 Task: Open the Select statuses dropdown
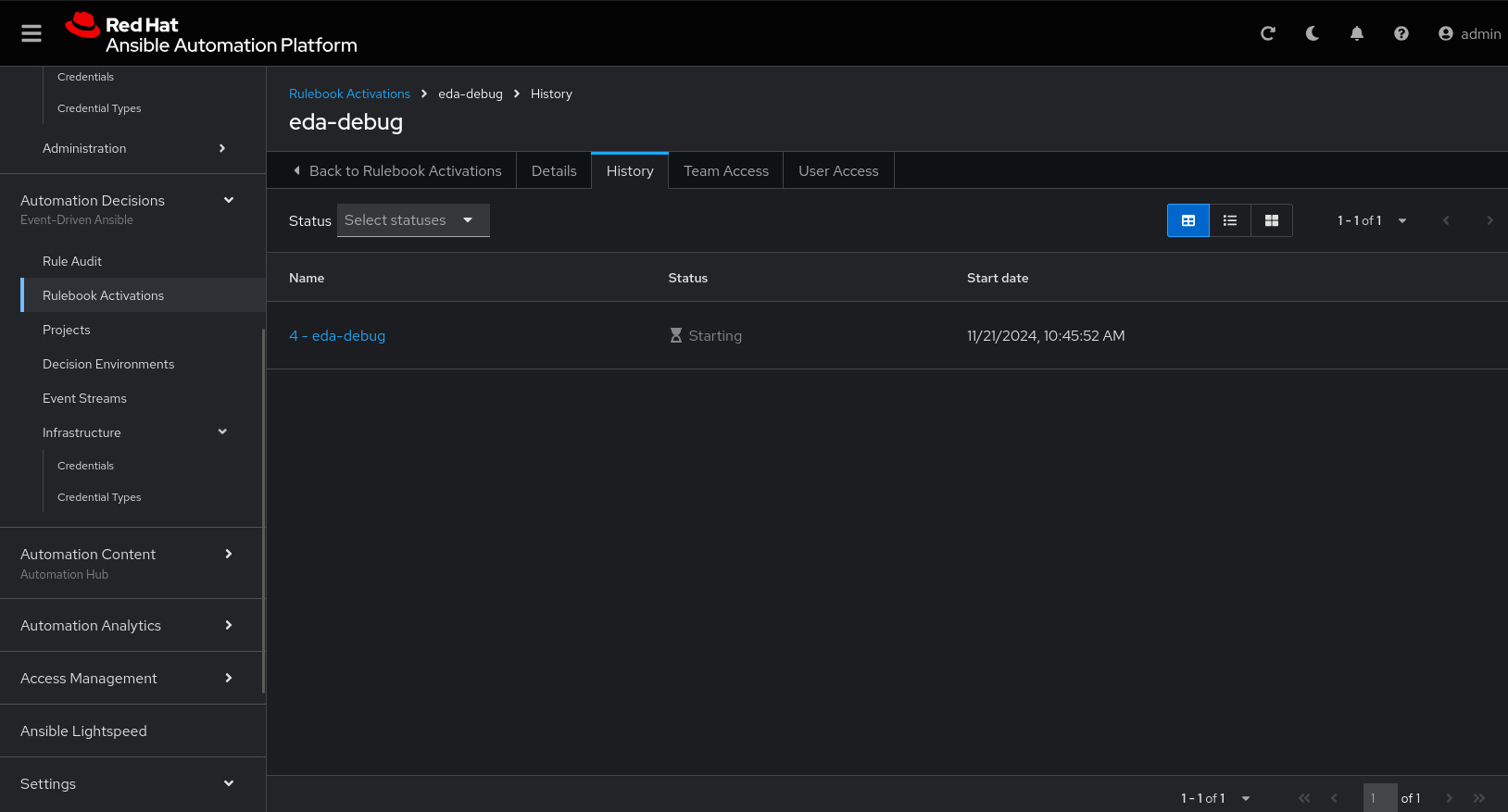[x=413, y=220]
